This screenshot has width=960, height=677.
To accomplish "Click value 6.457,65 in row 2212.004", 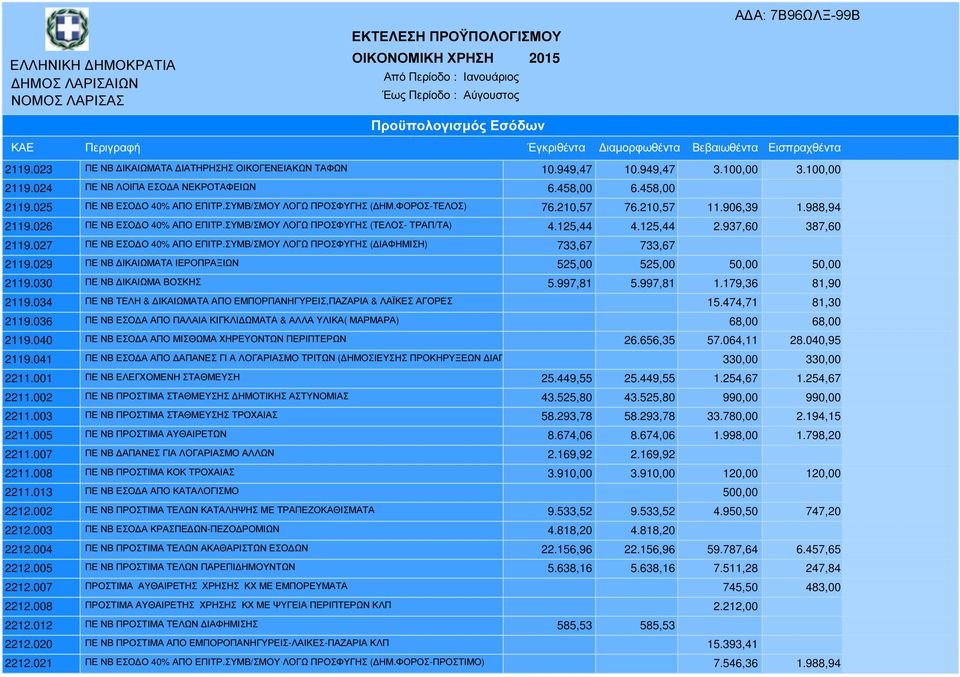I will tap(818, 550).
